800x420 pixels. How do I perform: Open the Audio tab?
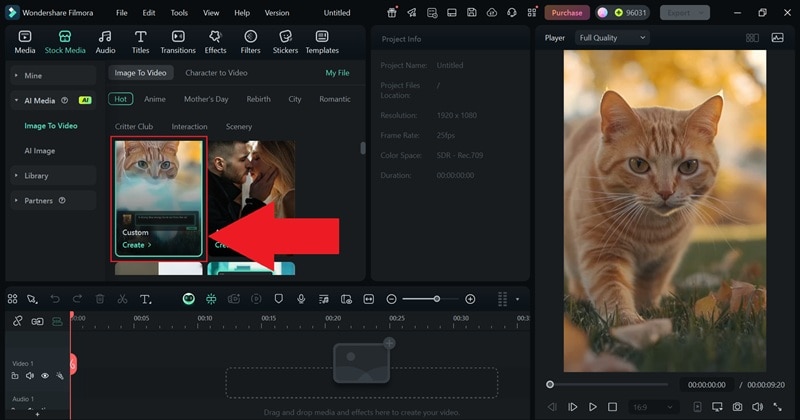[x=105, y=42]
